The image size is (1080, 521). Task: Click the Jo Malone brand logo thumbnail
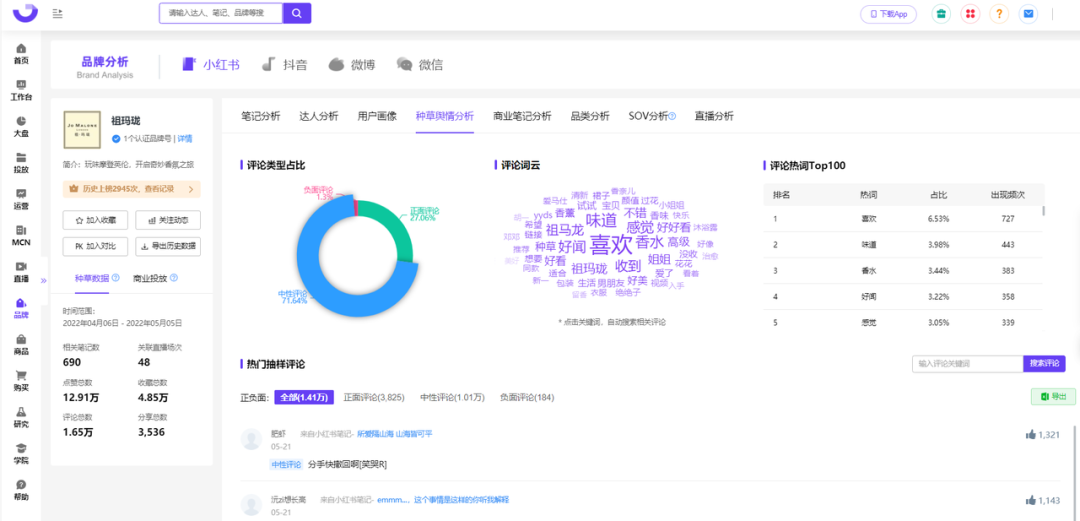pyautogui.click(x=82, y=130)
